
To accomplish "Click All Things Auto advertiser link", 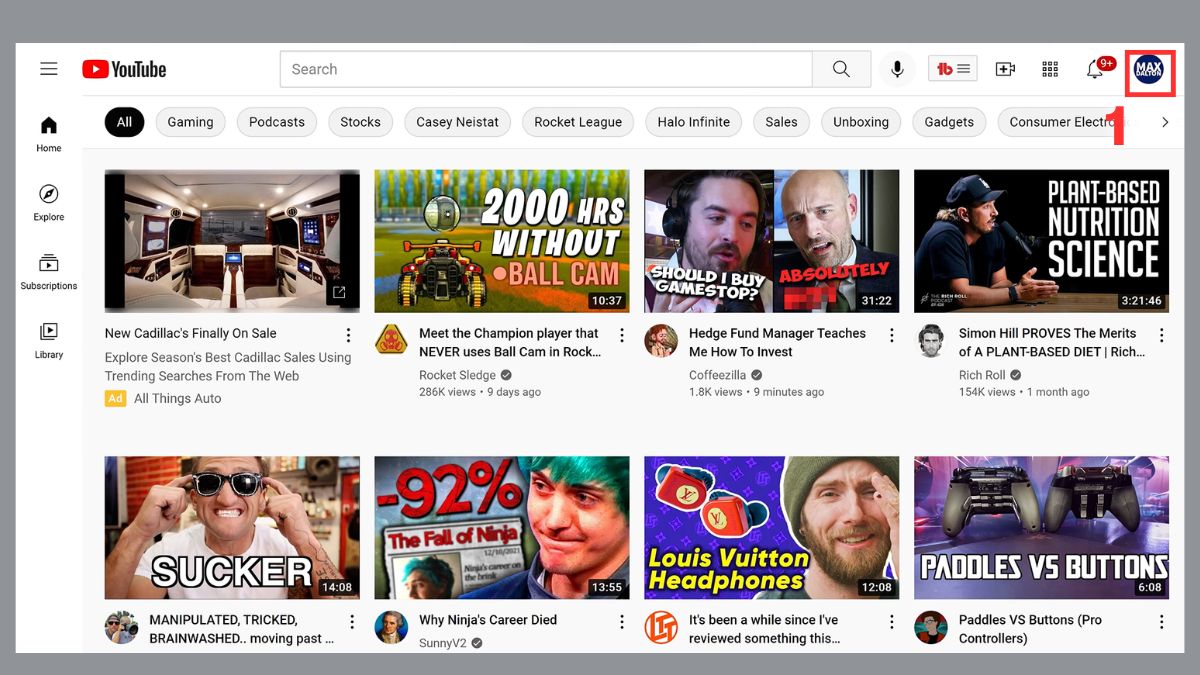I will [x=178, y=398].
